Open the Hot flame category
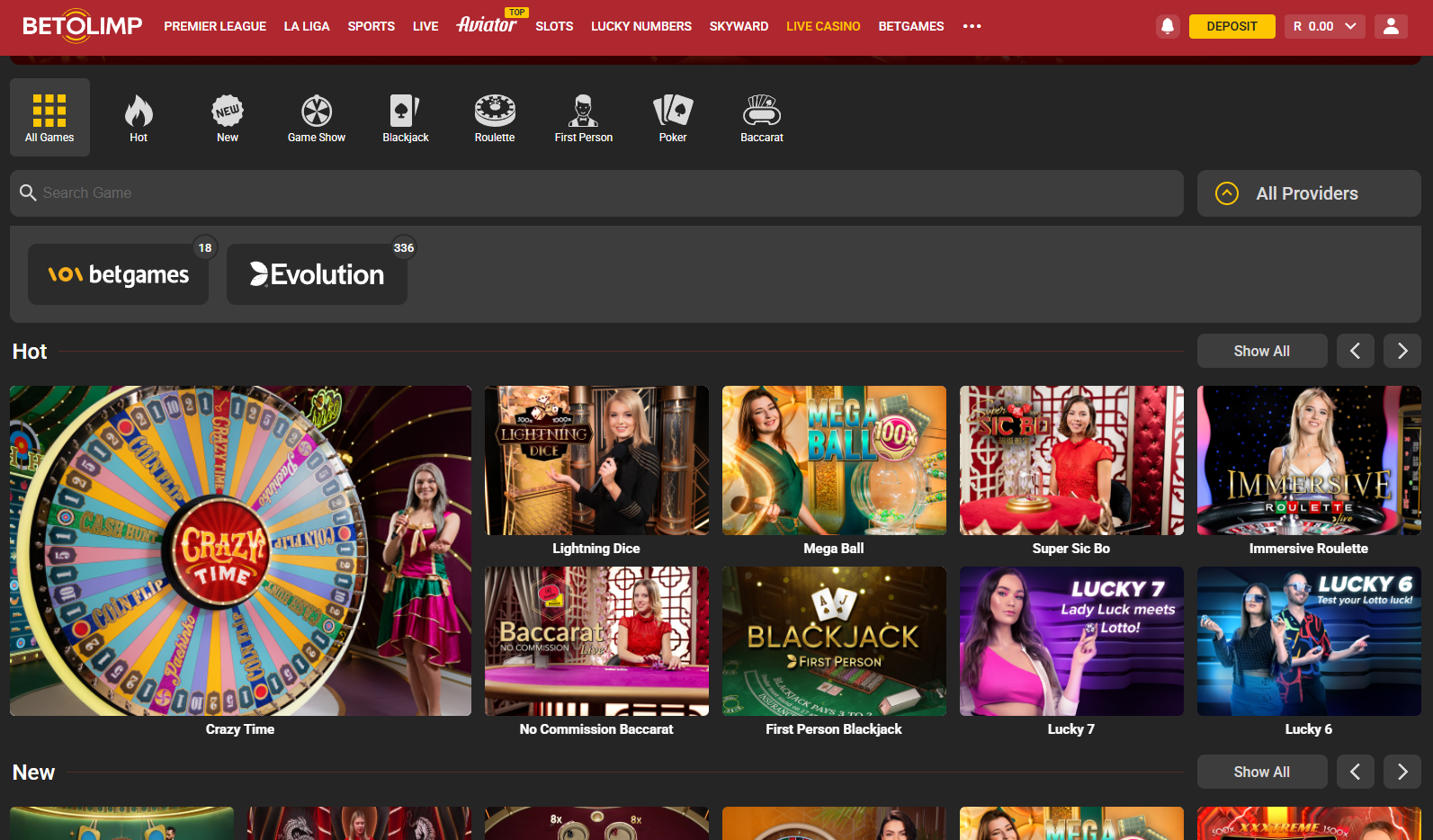The height and width of the screenshot is (840, 1433). tap(139, 117)
